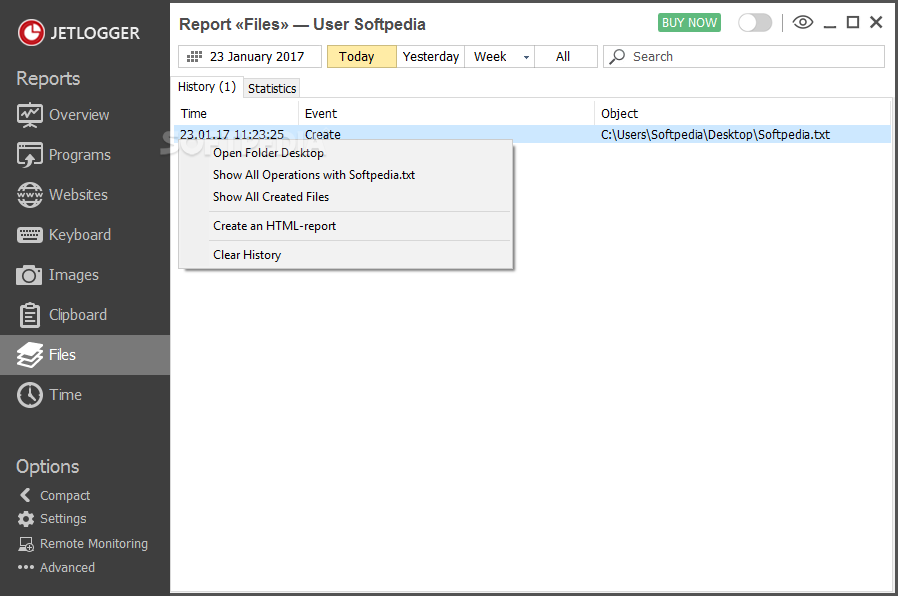Viewport: 898px width, 596px height.
Task: Open the Settings option link
Action: click(x=63, y=519)
